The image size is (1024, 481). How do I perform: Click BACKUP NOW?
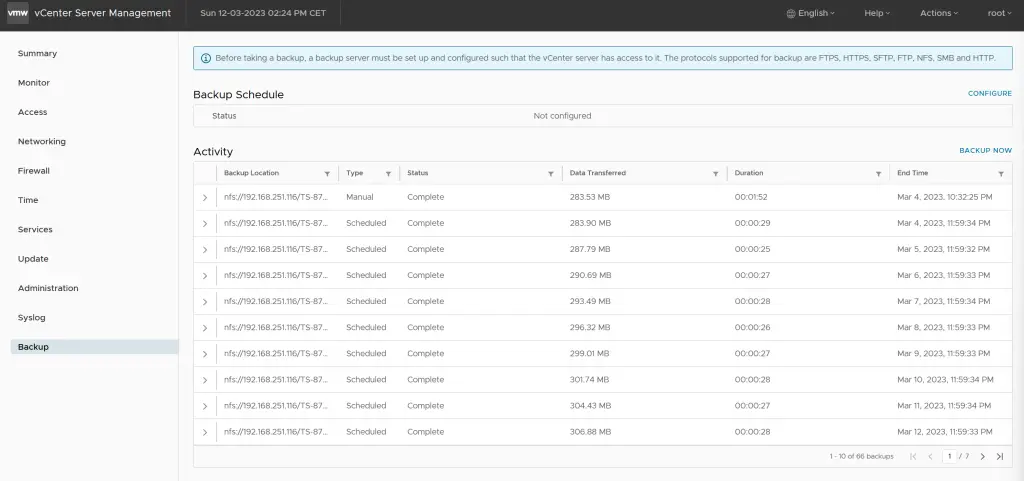pos(985,150)
